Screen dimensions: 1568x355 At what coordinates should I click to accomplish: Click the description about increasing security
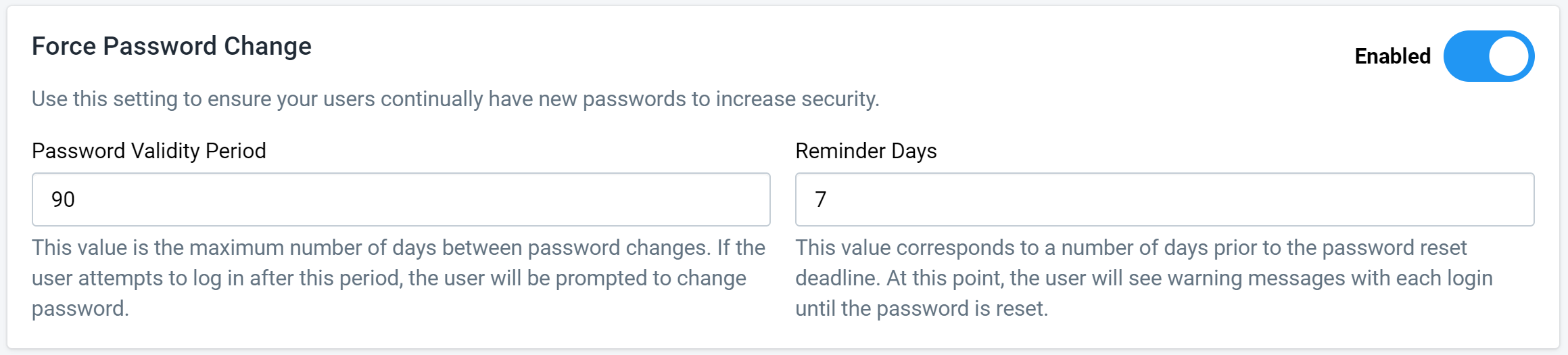click(456, 99)
